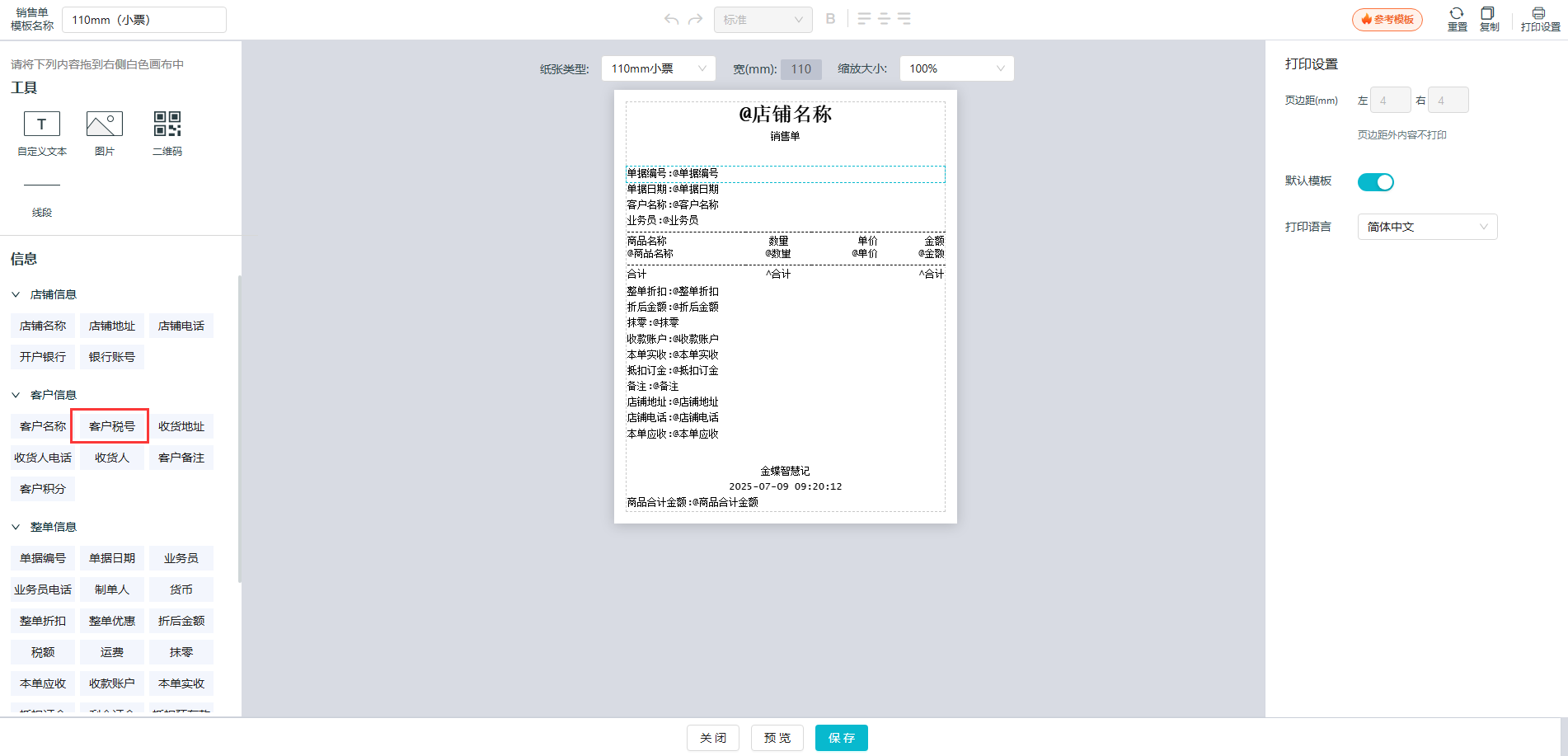Select the 客户税号 field tag
1568x756 pixels.
[112, 426]
